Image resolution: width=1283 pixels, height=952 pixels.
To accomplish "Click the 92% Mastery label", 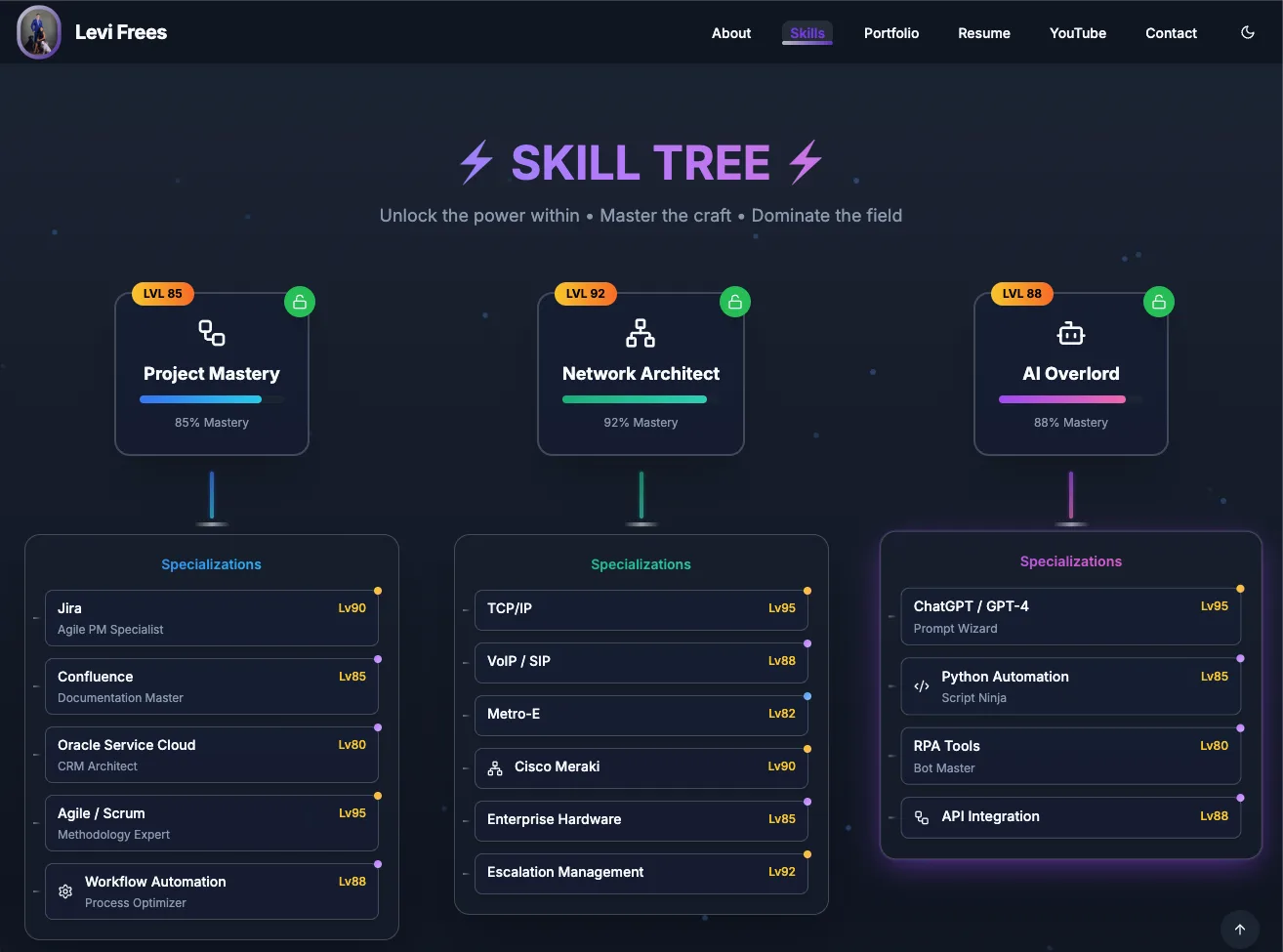I will click(641, 423).
